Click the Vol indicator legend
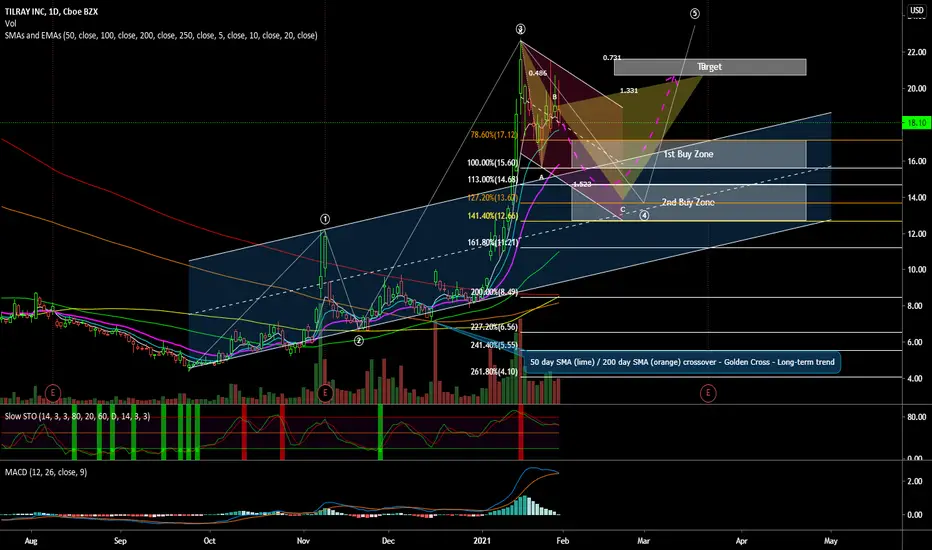Viewport: 932px width, 550px height. click(x=10, y=23)
